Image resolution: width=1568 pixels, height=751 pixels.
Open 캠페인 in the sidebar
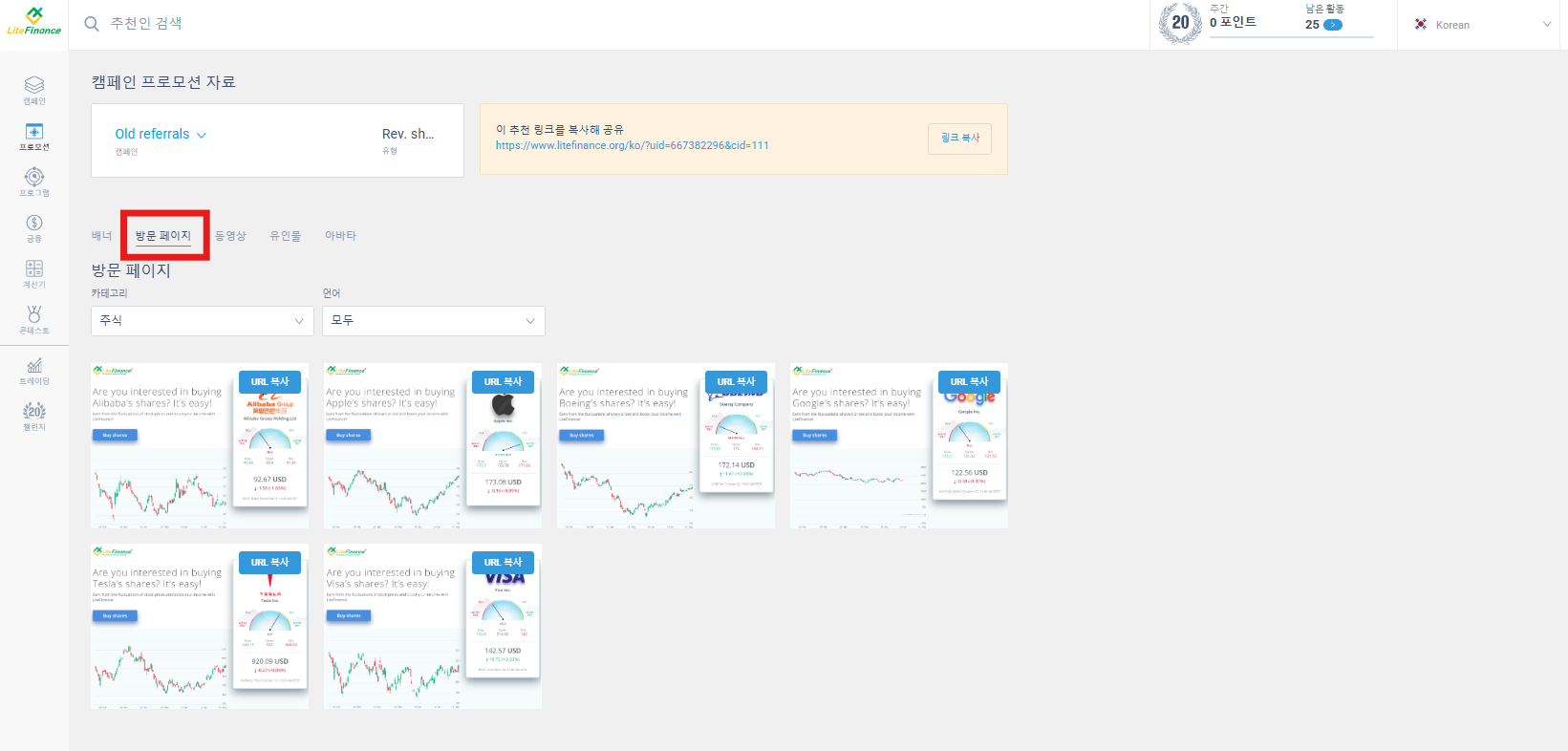click(x=34, y=91)
